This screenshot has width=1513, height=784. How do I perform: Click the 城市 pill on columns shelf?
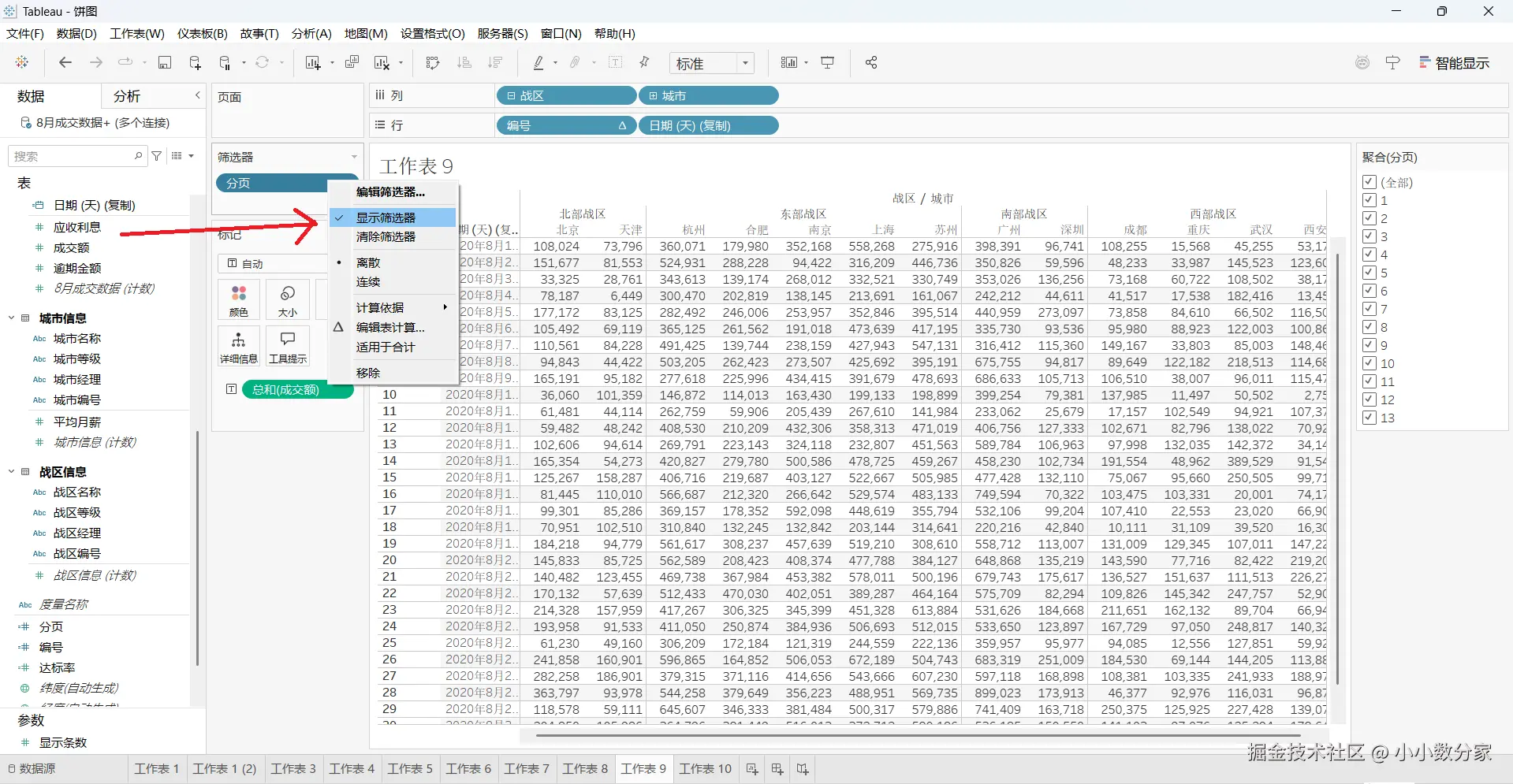[708, 95]
